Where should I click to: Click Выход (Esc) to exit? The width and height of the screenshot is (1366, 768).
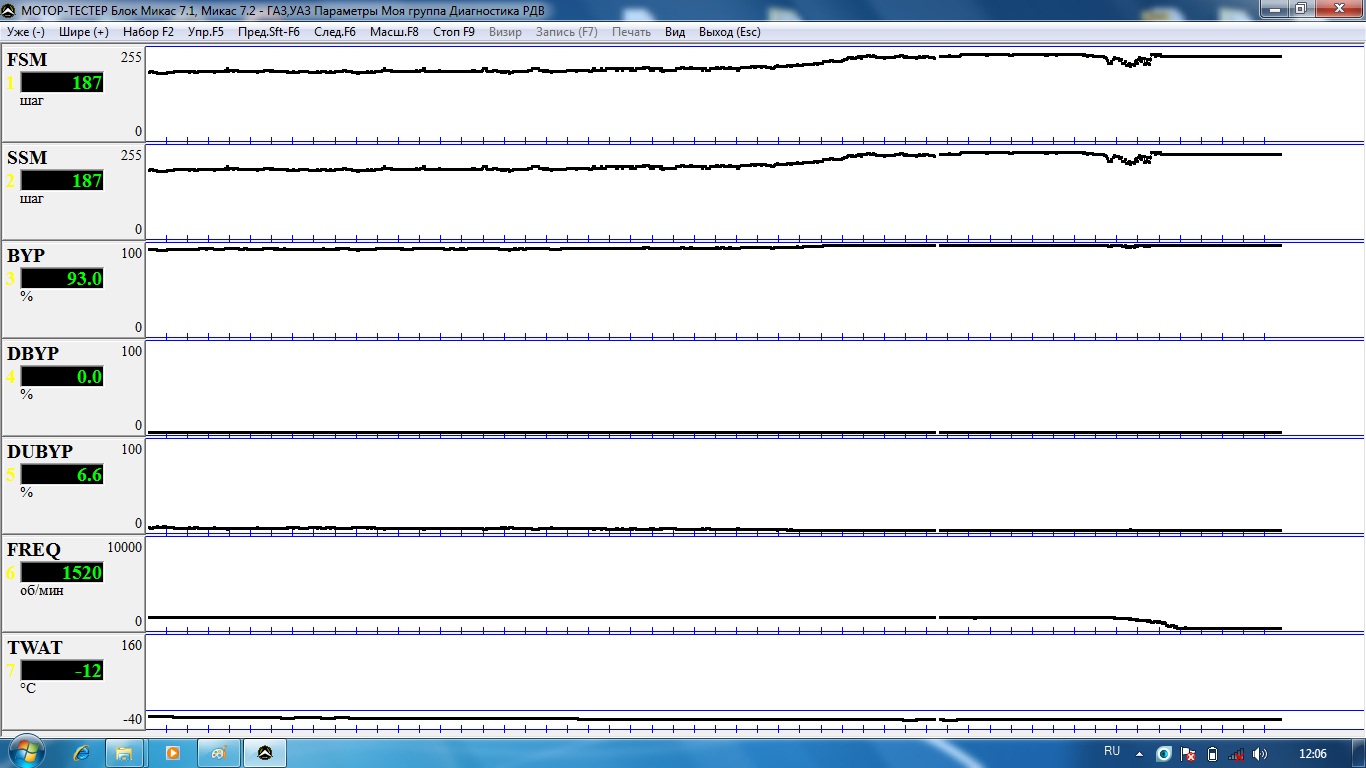tap(730, 32)
